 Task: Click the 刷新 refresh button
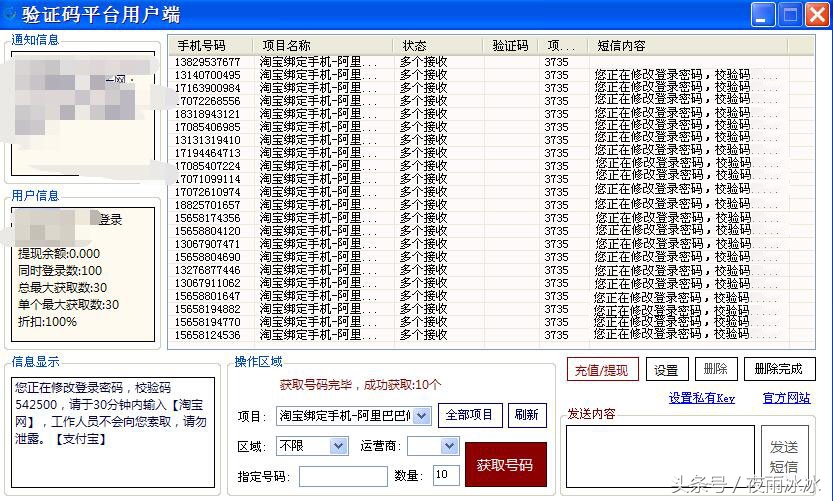[x=527, y=415]
